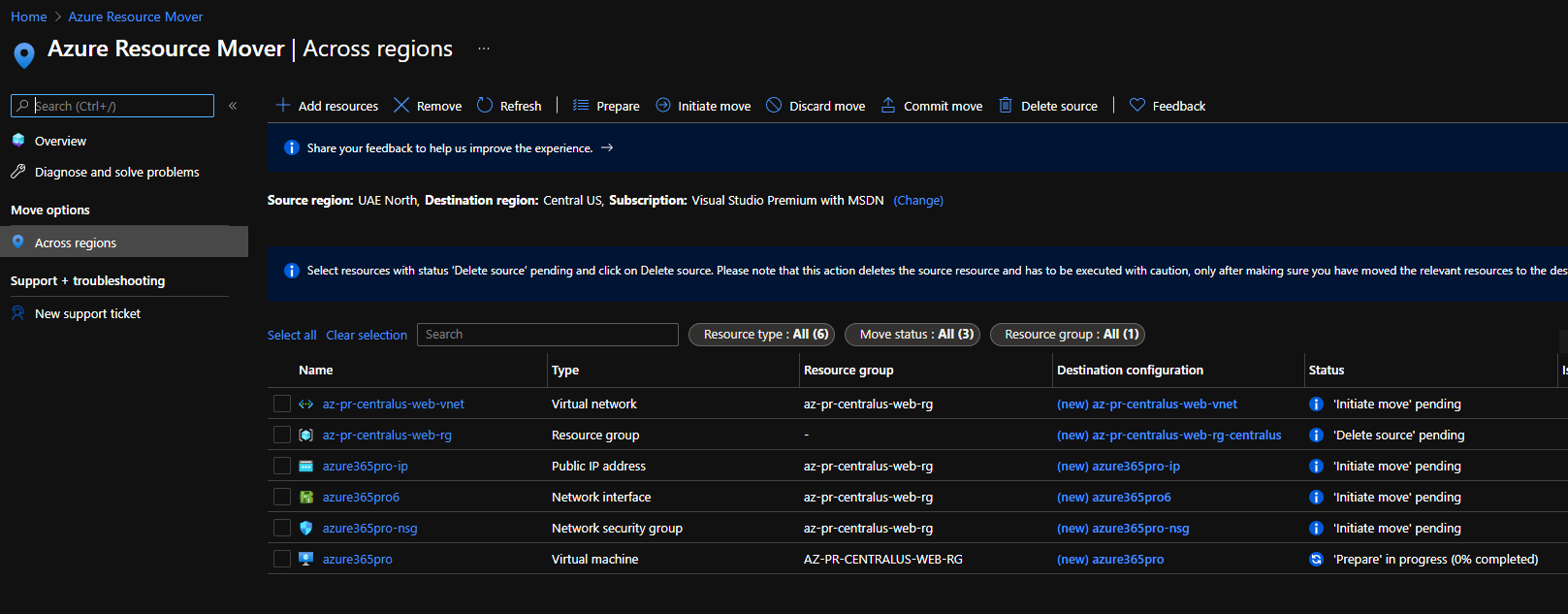Click the New support ticket person icon
Image resolution: width=1568 pixels, height=614 pixels.
18,313
